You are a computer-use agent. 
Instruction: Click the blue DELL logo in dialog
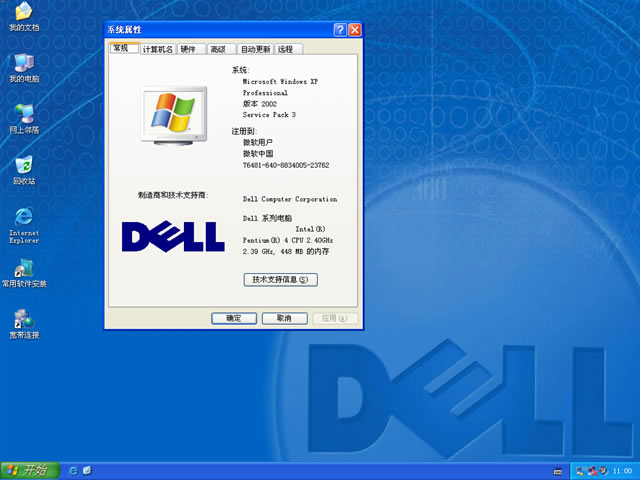tap(173, 236)
